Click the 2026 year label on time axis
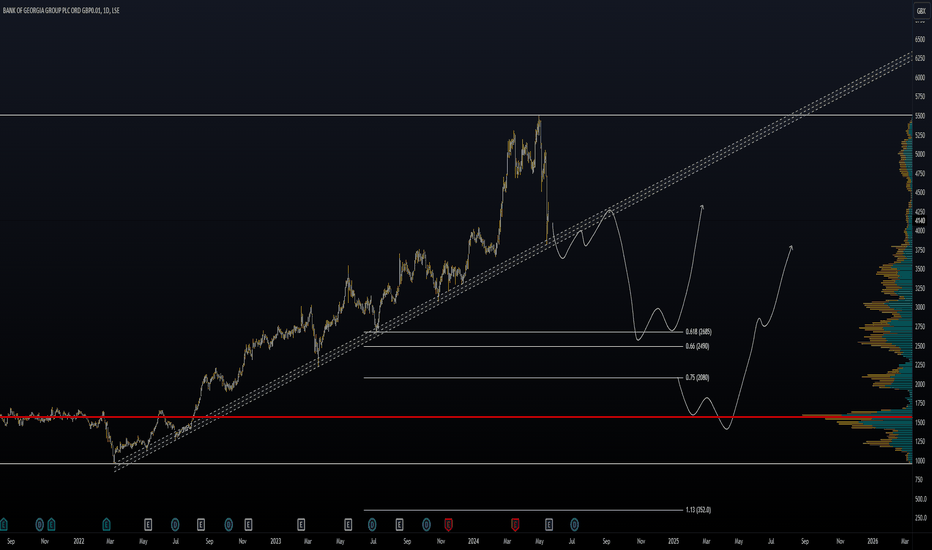This screenshot has height=550, width=932. tap(873, 541)
